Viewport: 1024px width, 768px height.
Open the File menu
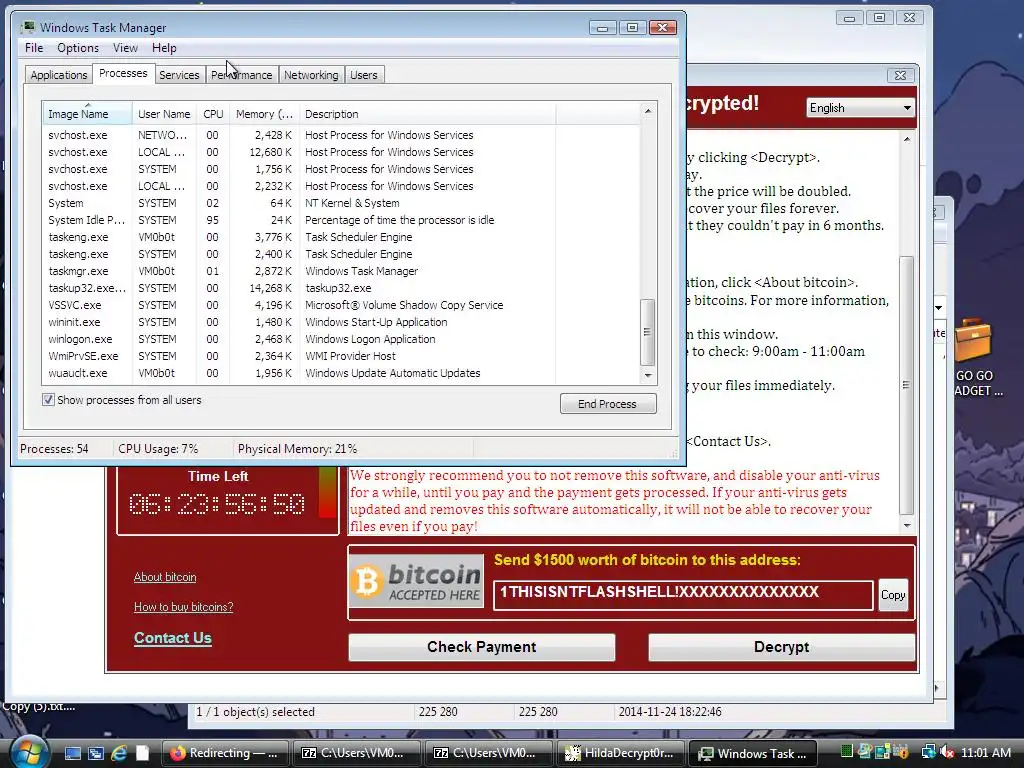coord(34,48)
